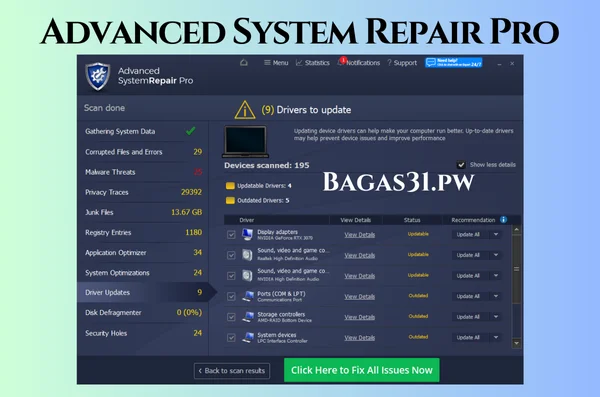This screenshot has height=397, width=600.
Task: Select Registry Entries category
Action: point(143,232)
